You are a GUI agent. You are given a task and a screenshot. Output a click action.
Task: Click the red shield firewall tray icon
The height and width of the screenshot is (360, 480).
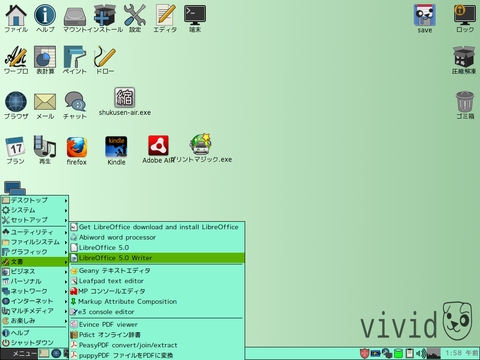click(x=365, y=353)
